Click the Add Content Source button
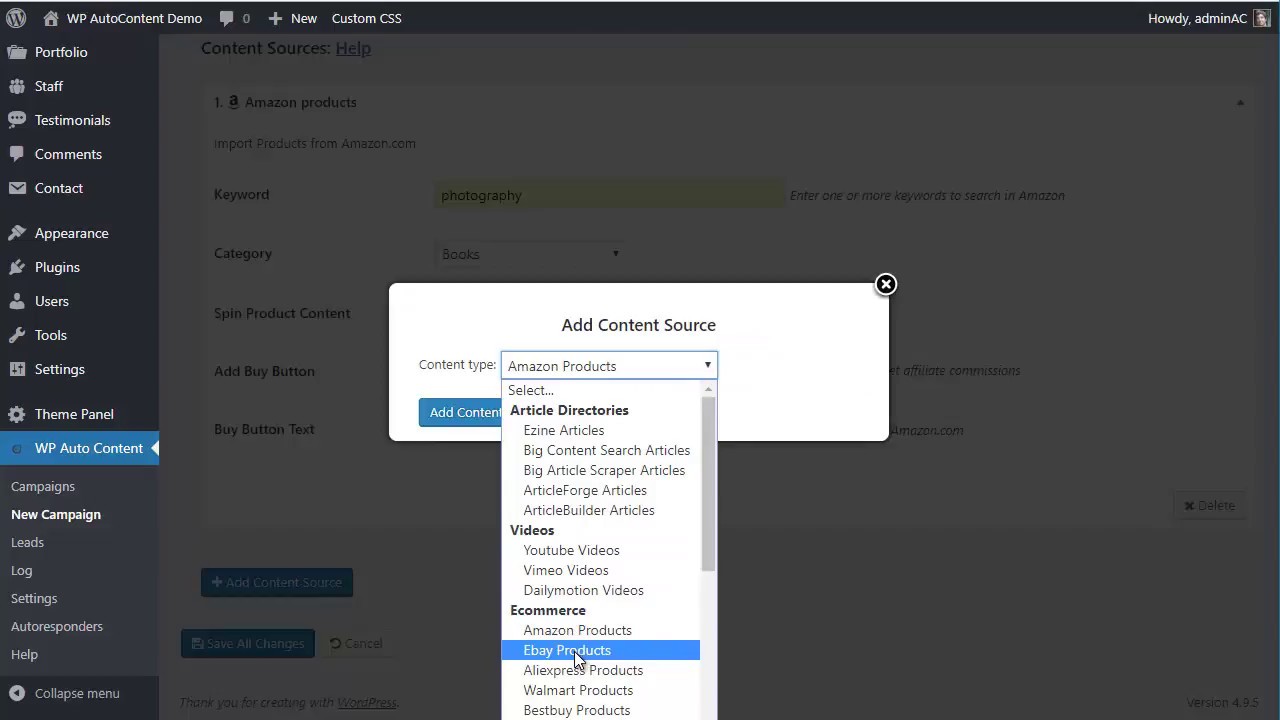This screenshot has width=1280, height=720. [x=277, y=582]
